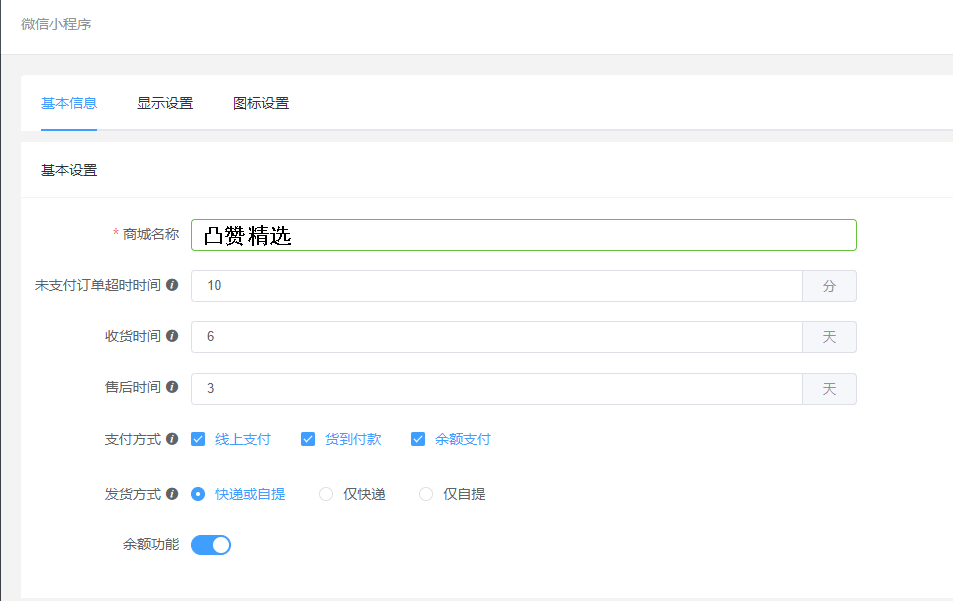Click info icon beside 发货方式
The height and width of the screenshot is (601, 953).
tap(172, 493)
